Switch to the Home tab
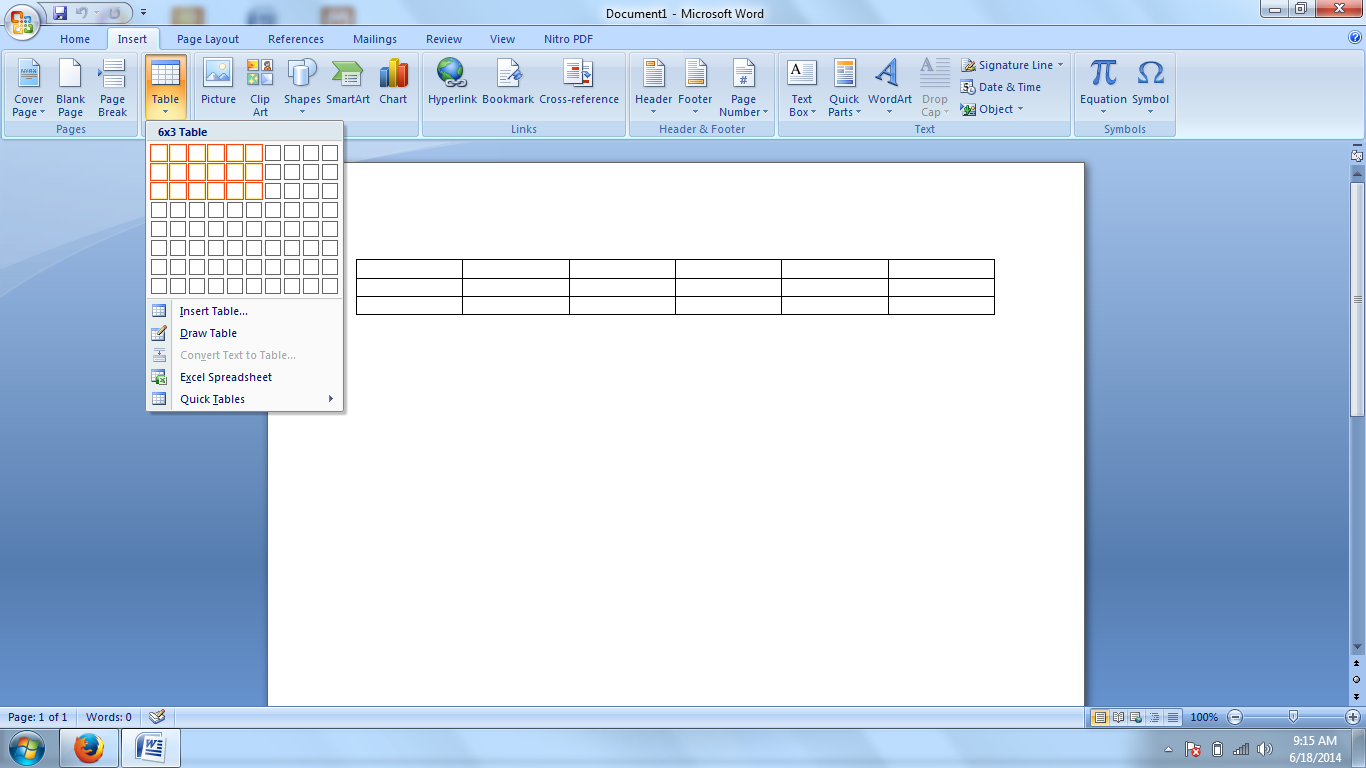This screenshot has width=1366, height=768. pyautogui.click(x=75, y=39)
